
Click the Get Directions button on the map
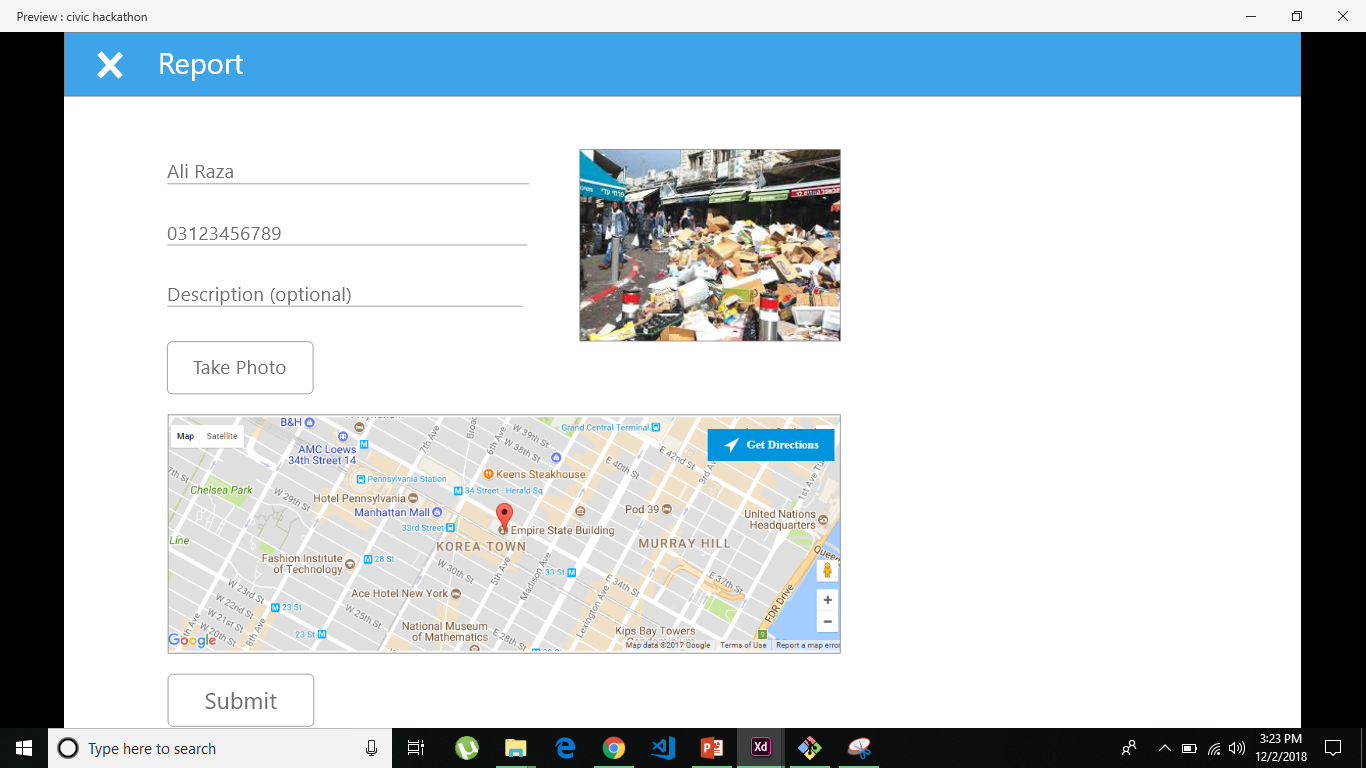771,445
